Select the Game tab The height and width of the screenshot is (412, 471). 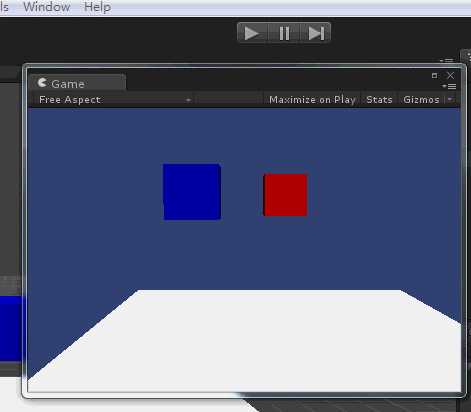point(78,83)
